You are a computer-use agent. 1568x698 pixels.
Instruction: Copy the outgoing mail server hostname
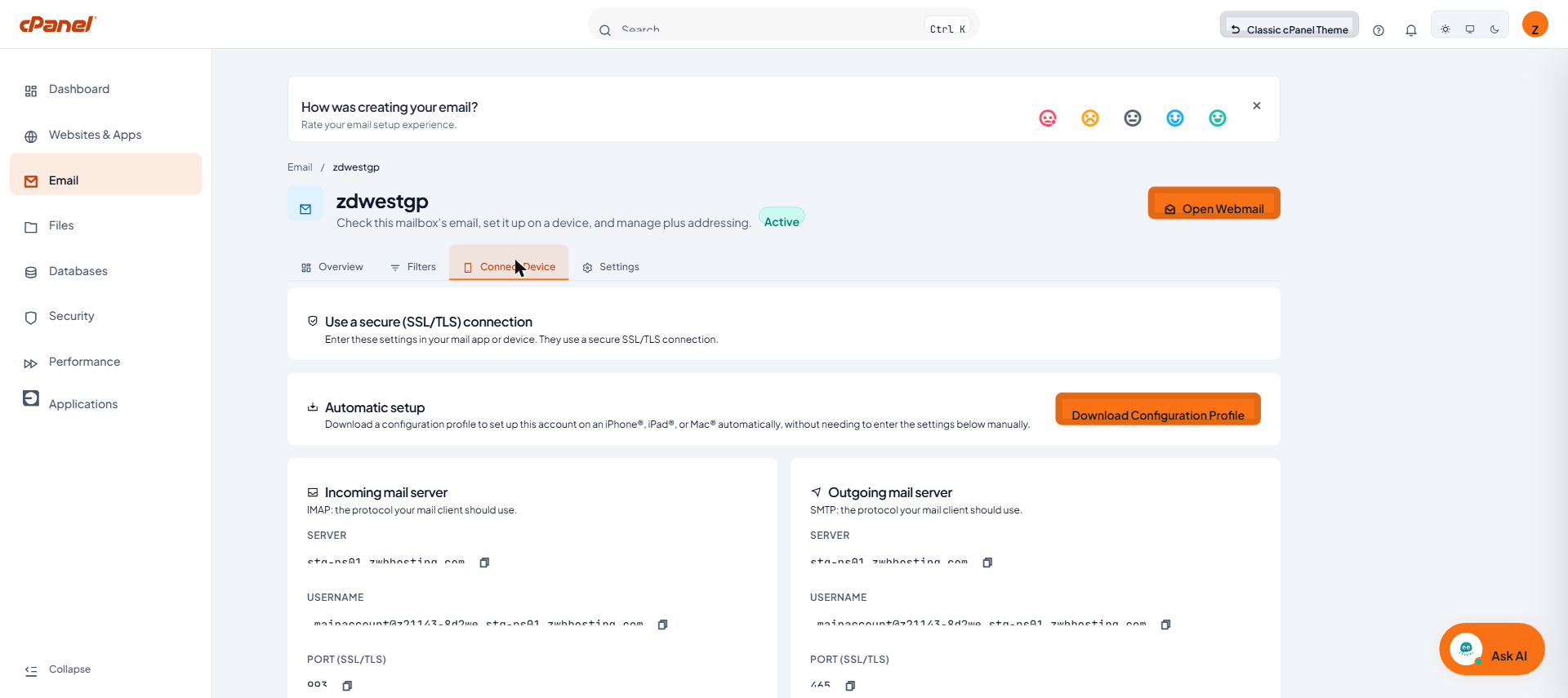pyautogui.click(x=987, y=562)
